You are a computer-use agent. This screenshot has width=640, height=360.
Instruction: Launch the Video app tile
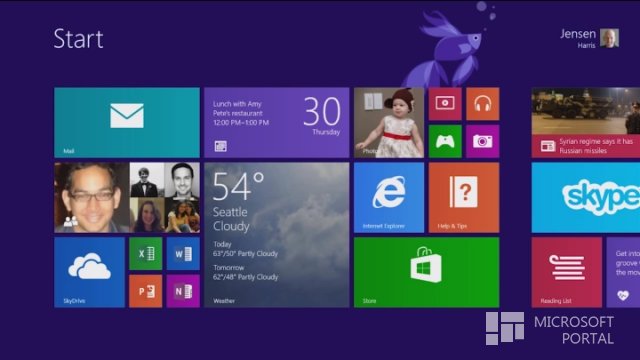(445, 104)
